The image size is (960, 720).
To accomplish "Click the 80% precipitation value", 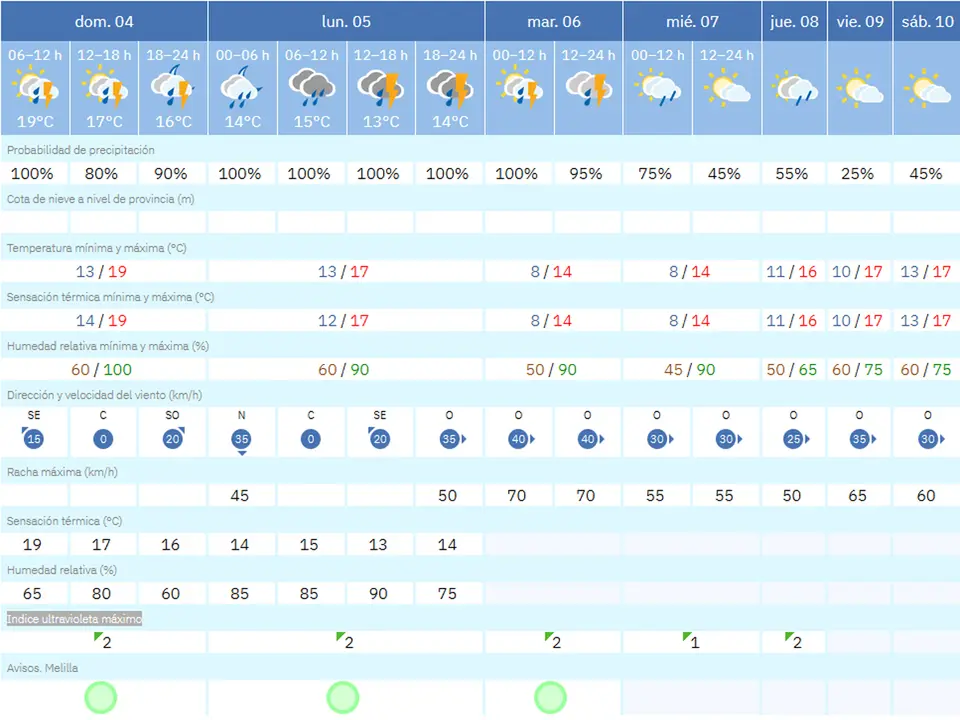I will pyautogui.click(x=102, y=174).
